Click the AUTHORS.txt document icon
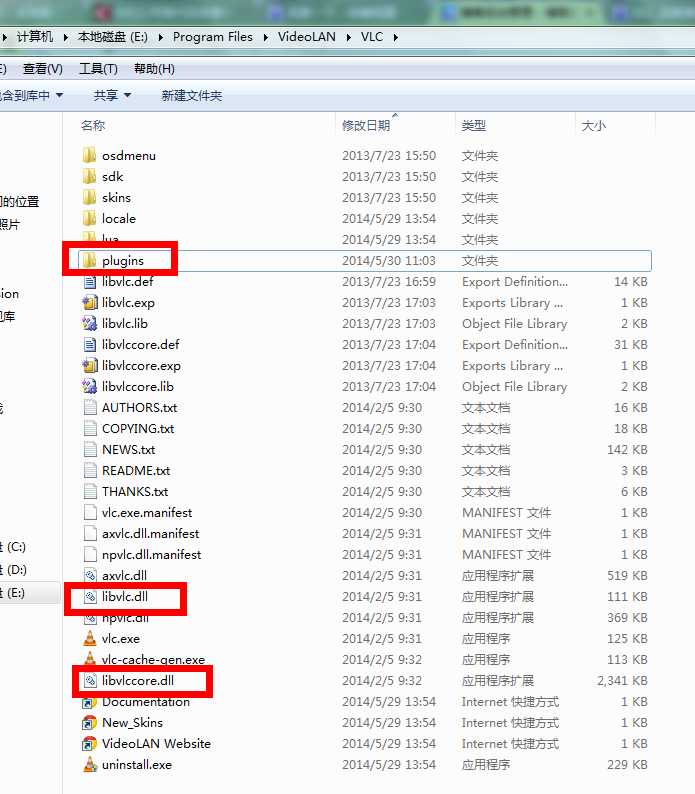The width and height of the screenshot is (695, 794). 90,407
